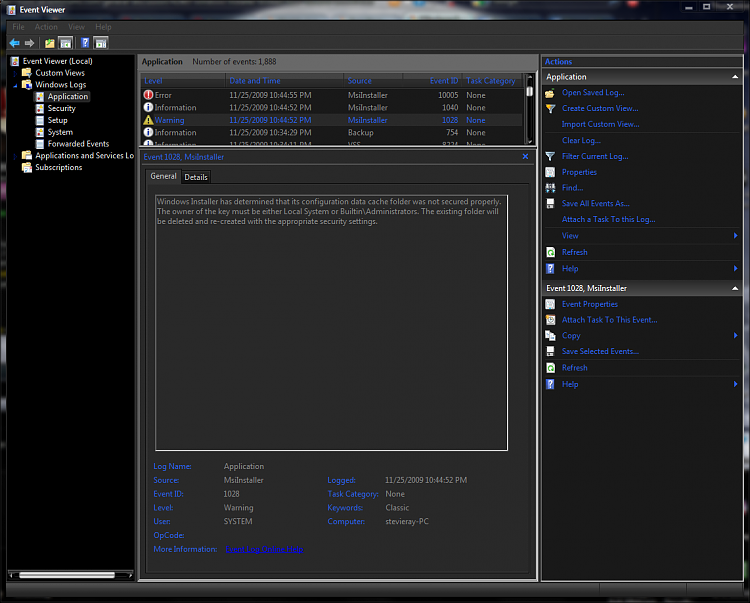750x603 pixels.
Task: Collapse the Windows Logs tree node
Action: [15, 85]
